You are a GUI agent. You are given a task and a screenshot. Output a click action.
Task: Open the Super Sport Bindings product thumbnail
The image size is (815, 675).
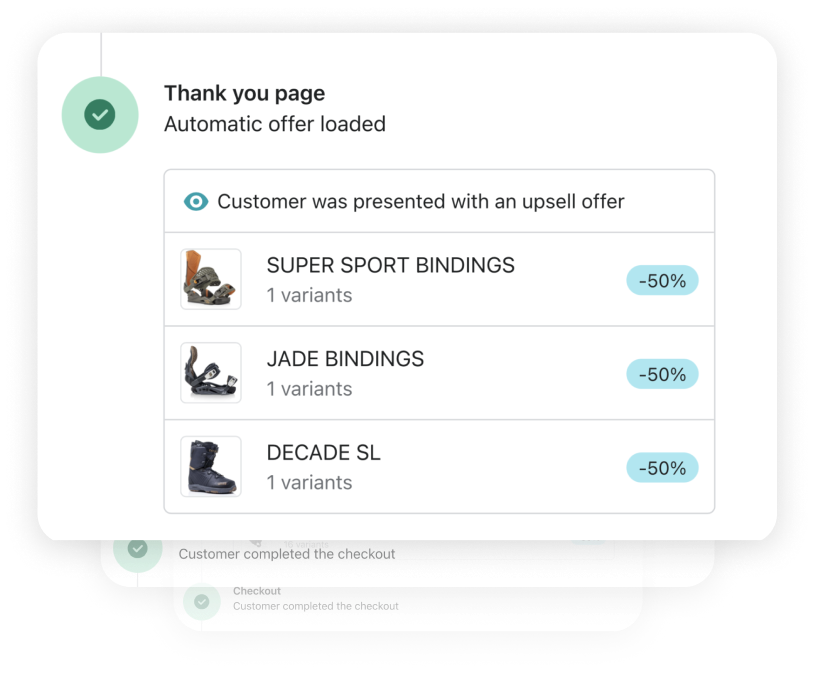[x=211, y=279]
